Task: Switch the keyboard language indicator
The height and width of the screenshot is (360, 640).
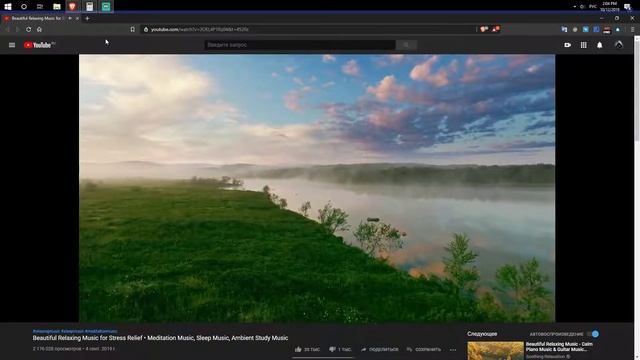Action: point(593,7)
